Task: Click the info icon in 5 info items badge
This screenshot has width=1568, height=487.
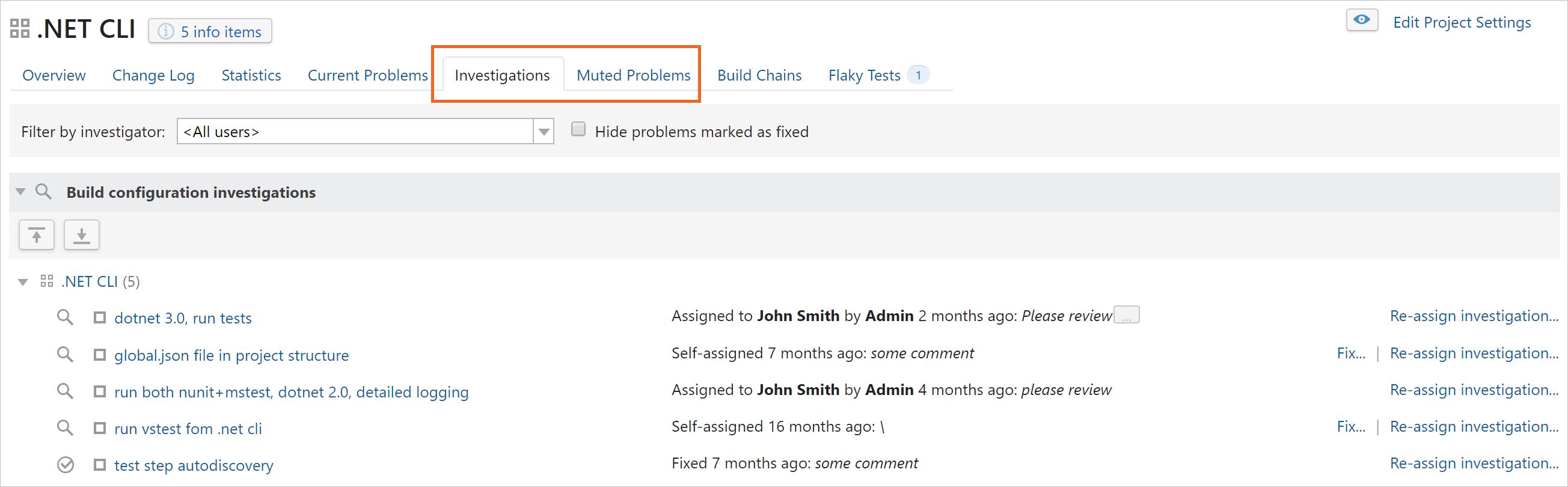Action: pos(165,32)
